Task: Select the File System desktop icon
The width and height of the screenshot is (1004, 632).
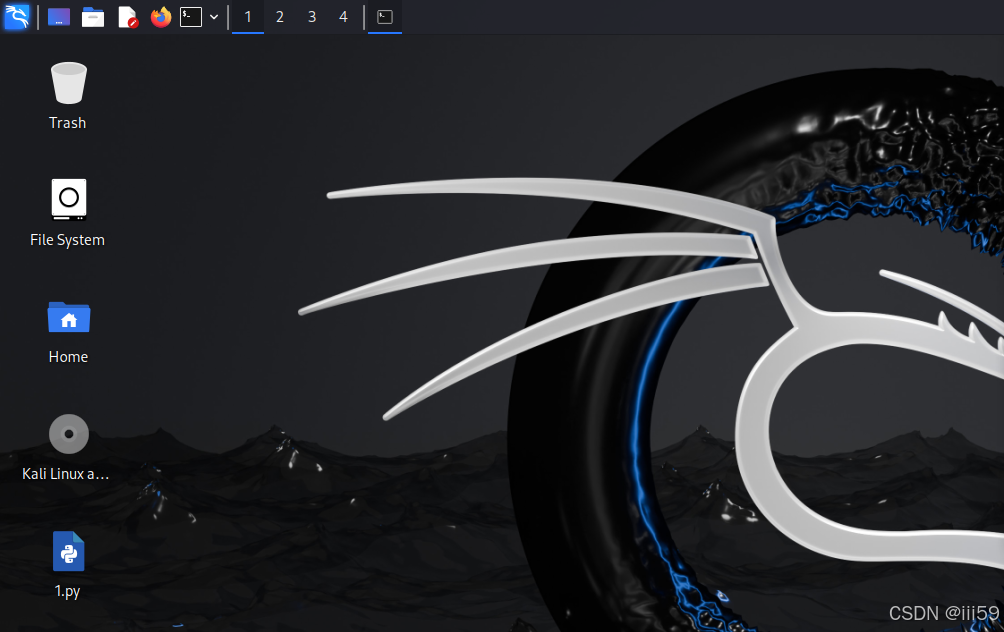Action: (69, 199)
